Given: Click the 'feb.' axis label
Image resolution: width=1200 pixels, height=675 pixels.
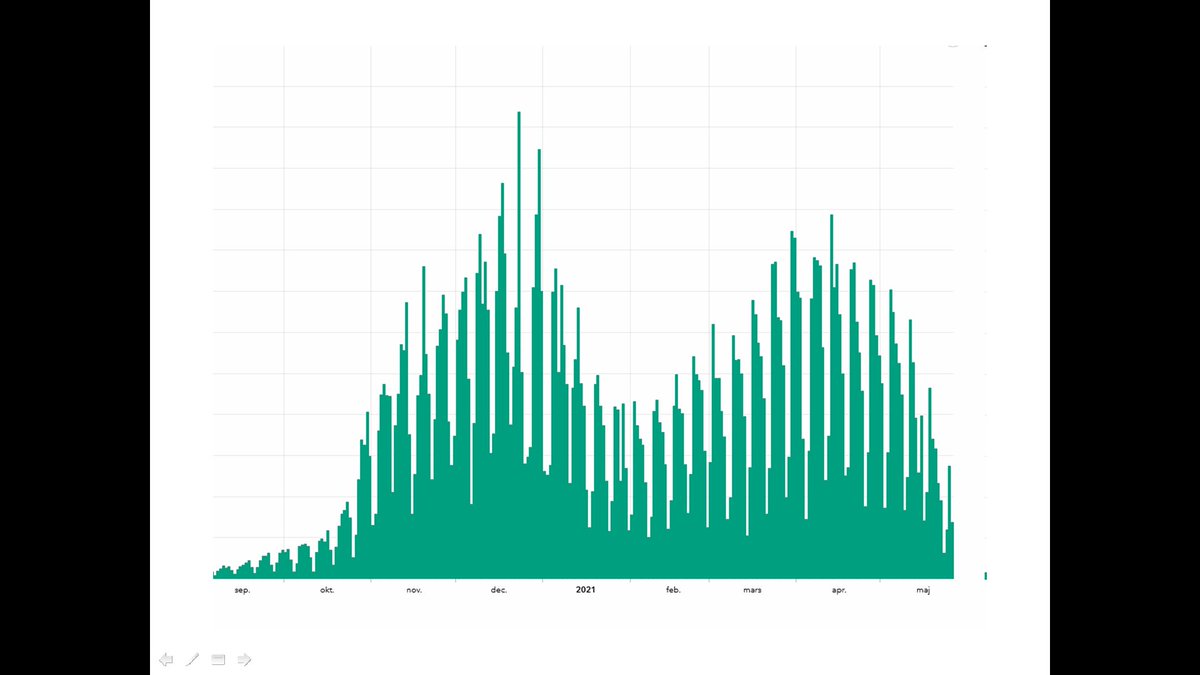Looking at the screenshot, I should coord(673,590).
